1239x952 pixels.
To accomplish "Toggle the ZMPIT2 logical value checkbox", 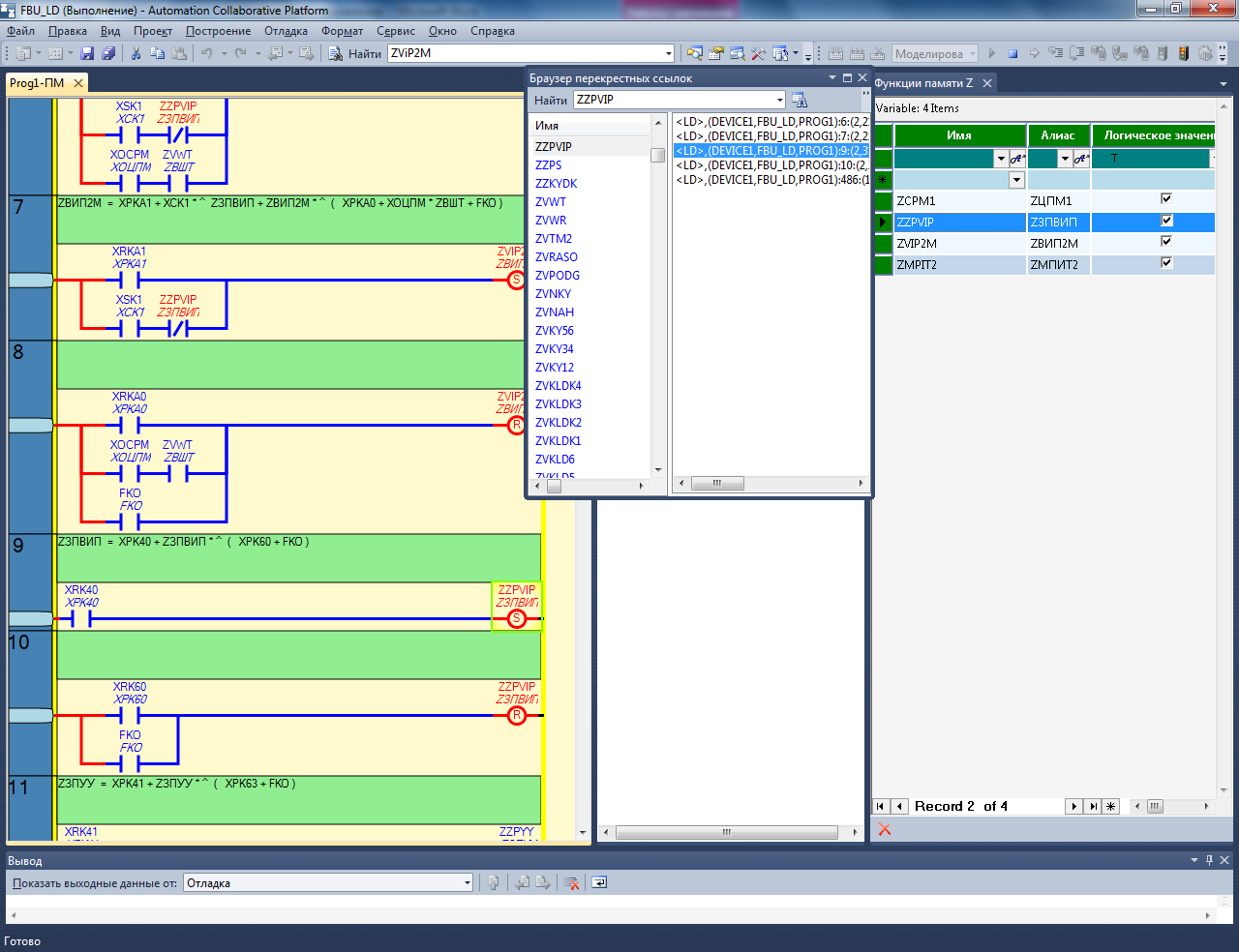I will click(1166, 263).
